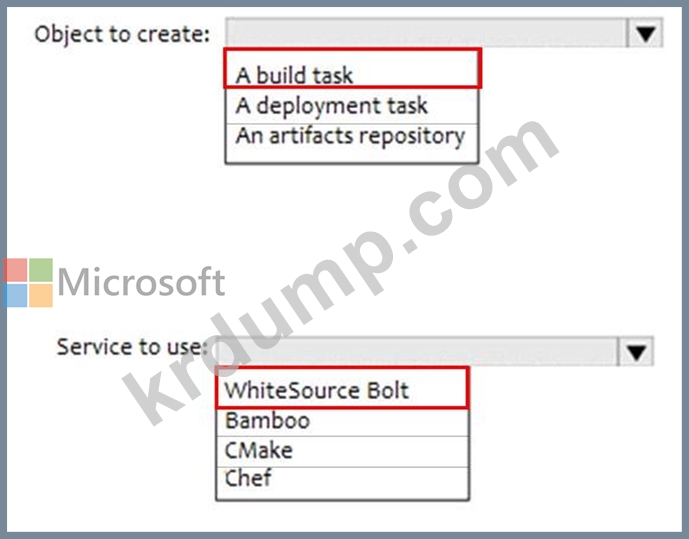
Task: Click the Microsoft four-square logo
Action: [28, 283]
